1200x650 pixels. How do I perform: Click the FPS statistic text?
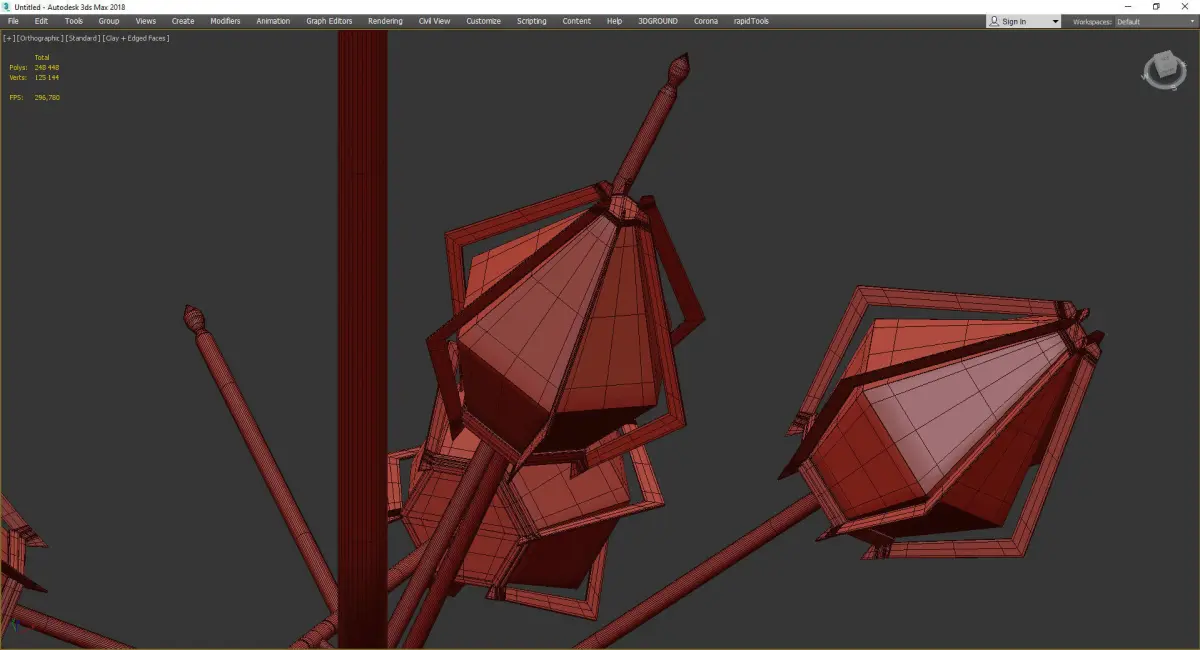pyautogui.click(x=34, y=97)
